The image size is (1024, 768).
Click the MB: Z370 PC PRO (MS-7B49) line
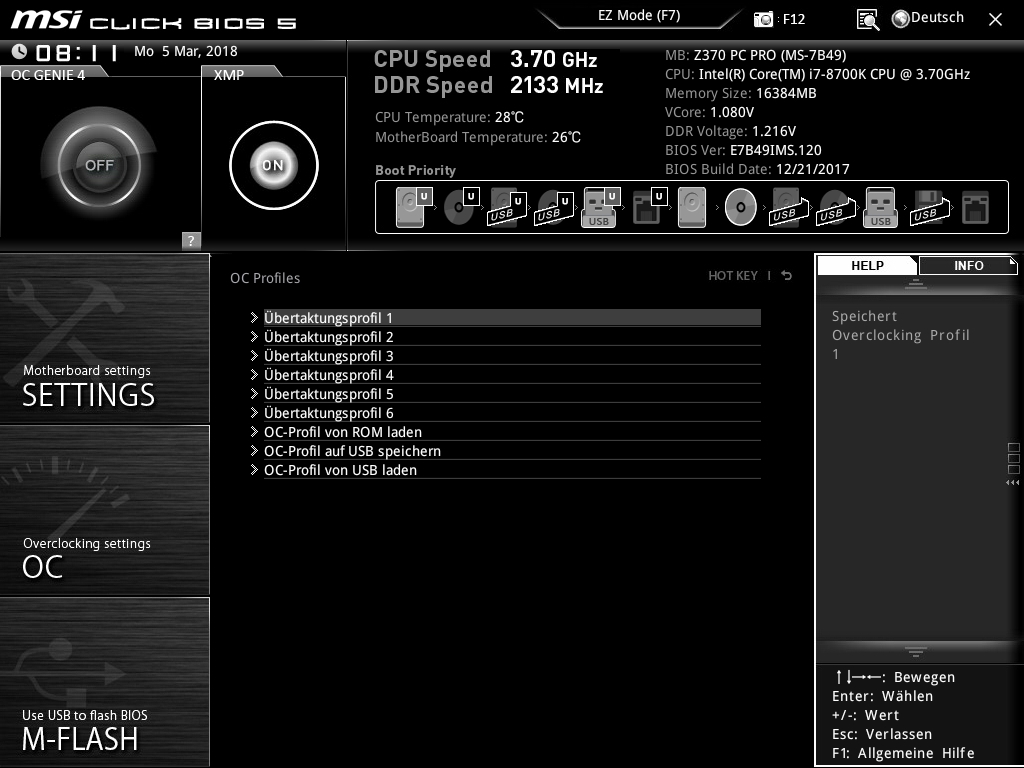[x=756, y=56]
